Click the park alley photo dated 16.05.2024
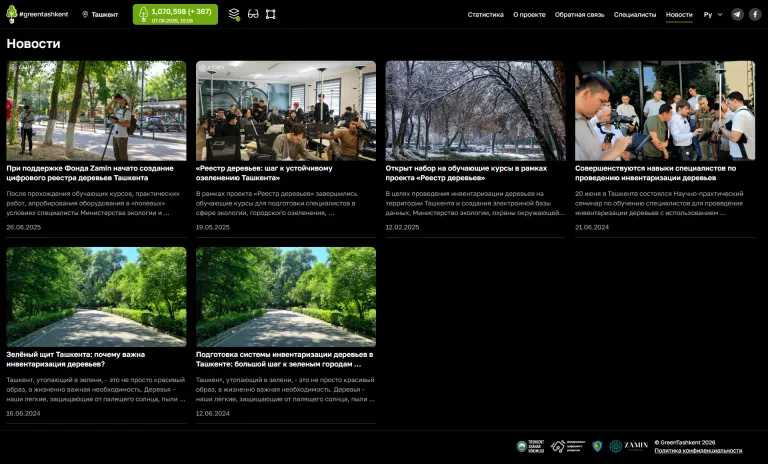The image size is (768, 464). click(96, 297)
